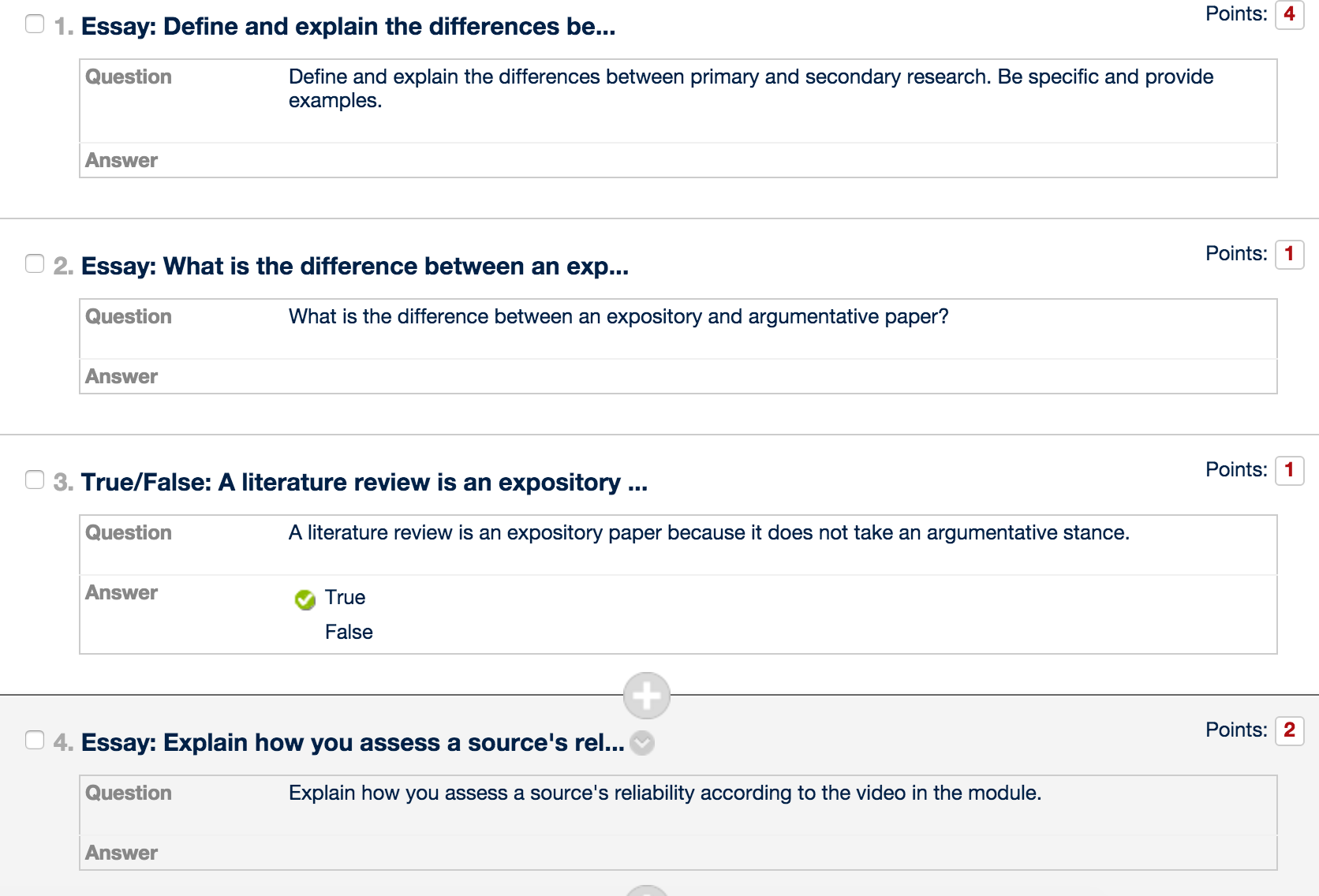Open question 1 essay title link
This screenshot has width=1319, height=896.
[x=348, y=27]
